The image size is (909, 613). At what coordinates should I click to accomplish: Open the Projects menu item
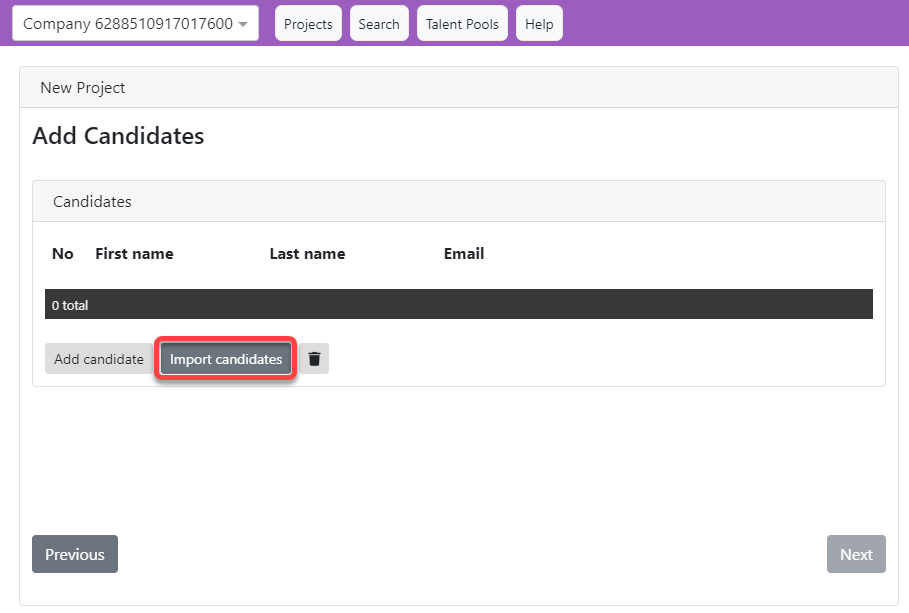[x=308, y=24]
